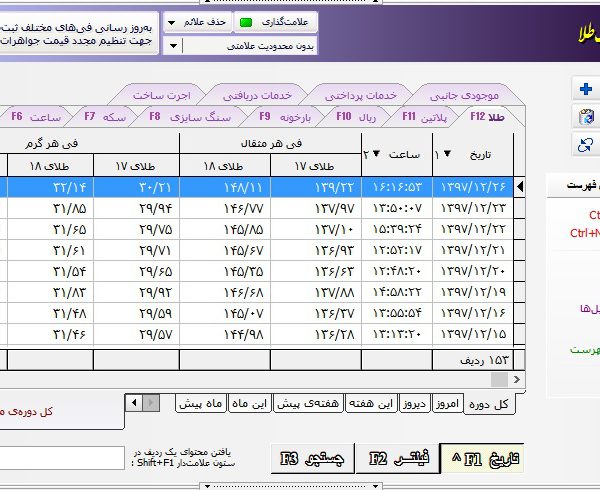Click the ۱۵۳ ردیف row count footer
The image size is (600, 490).
[x=473, y=360]
